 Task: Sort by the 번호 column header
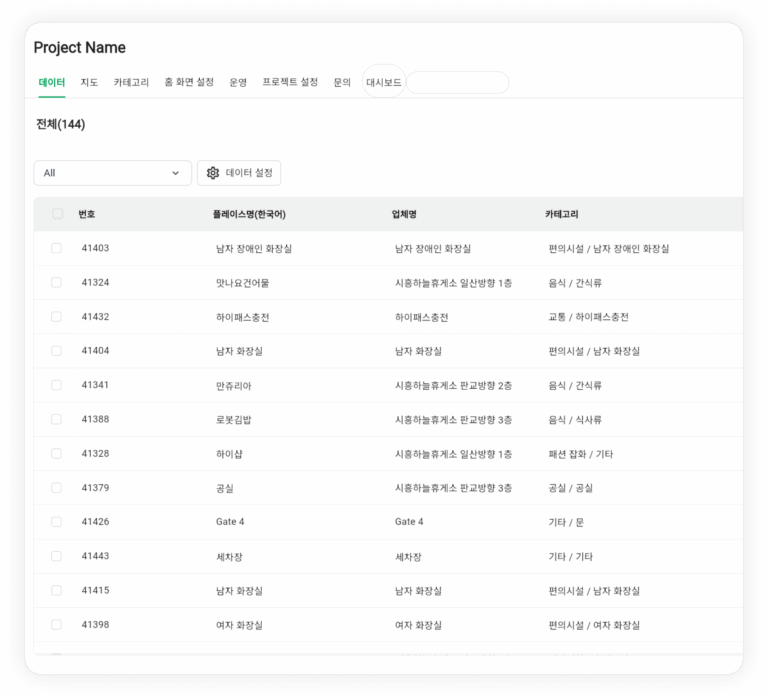[x=87, y=214]
